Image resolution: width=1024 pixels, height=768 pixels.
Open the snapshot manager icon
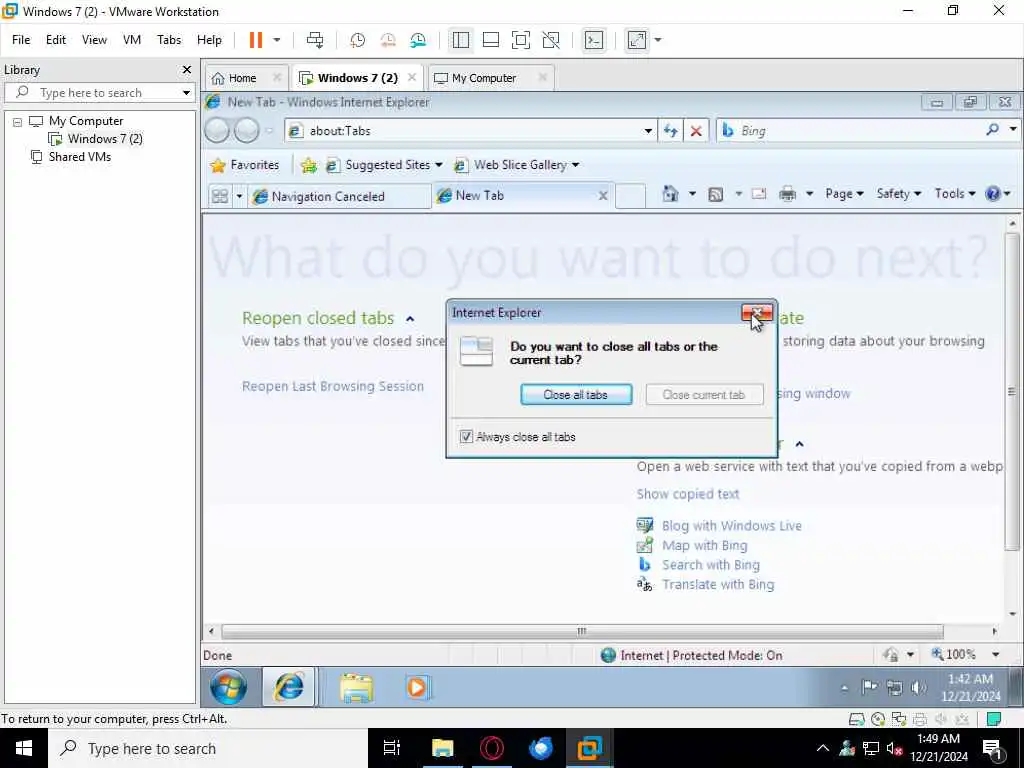click(418, 40)
